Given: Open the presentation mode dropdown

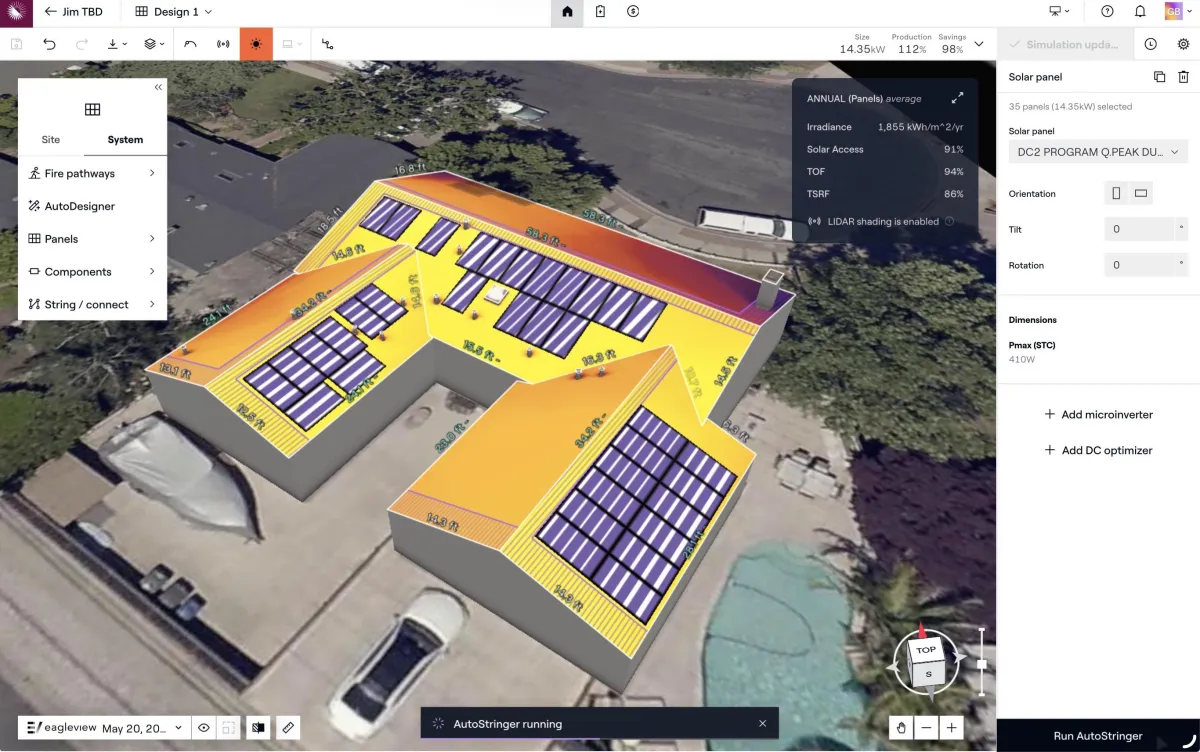Looking at the screenshot, I should pos(1059,12).
